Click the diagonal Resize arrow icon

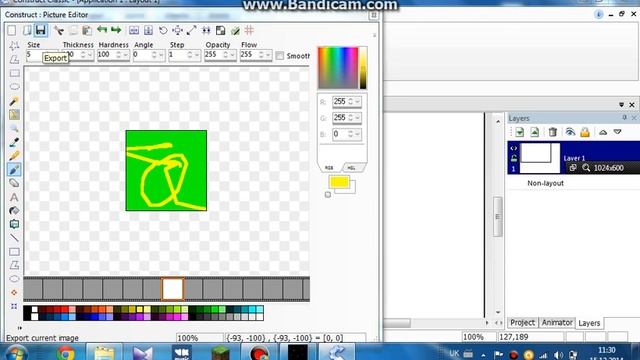coord(191,30)
